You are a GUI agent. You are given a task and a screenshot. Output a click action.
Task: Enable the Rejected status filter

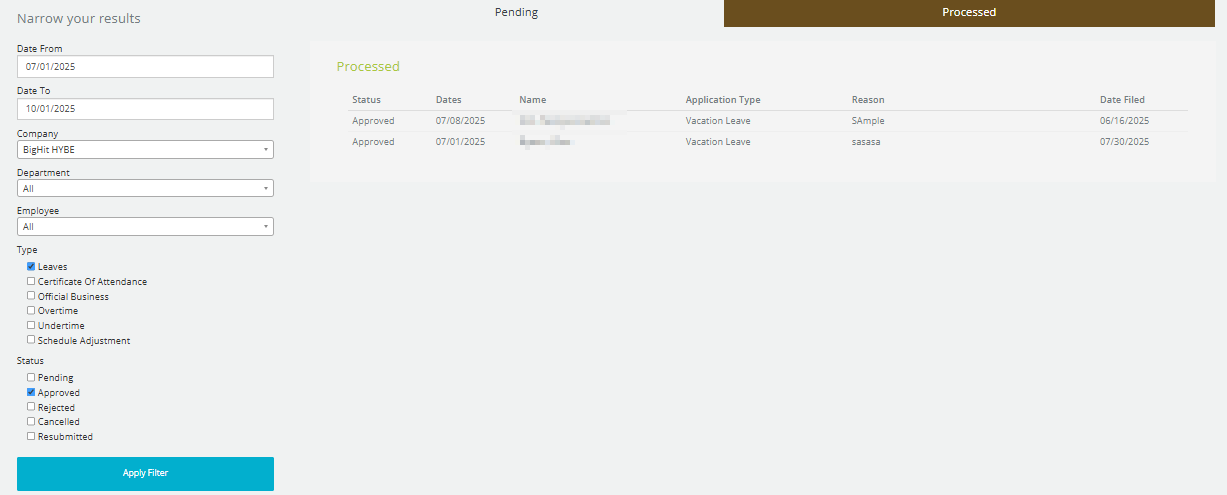[31, 407]
